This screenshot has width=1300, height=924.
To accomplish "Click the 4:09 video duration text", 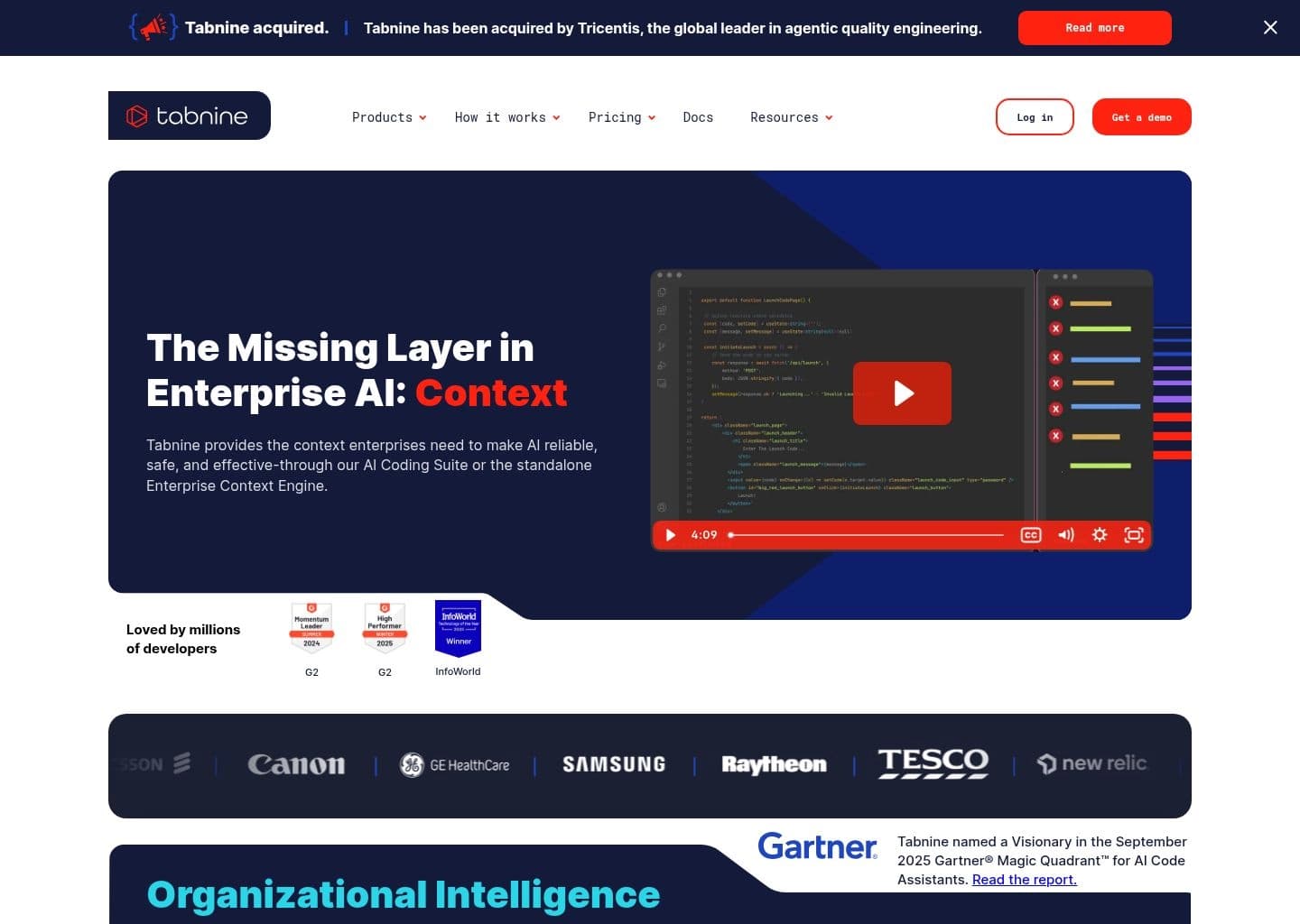I will tap(704, 535).
